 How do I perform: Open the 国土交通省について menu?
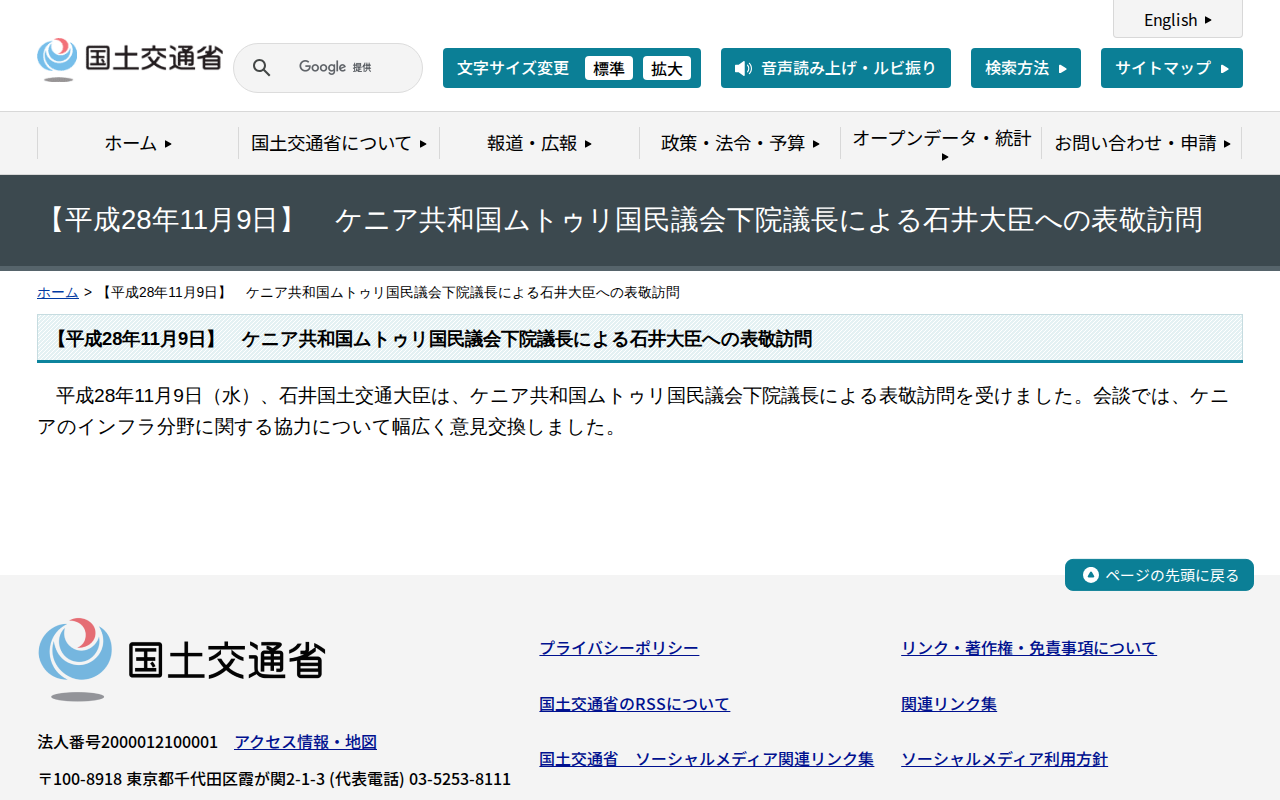coord(339,143)
